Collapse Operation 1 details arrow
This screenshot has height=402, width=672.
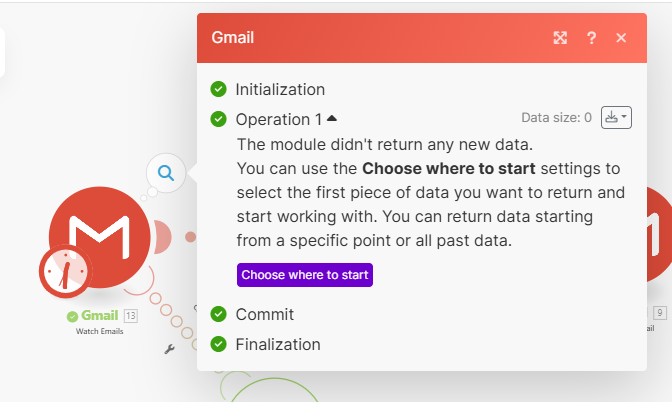click(x=332, y=118)
